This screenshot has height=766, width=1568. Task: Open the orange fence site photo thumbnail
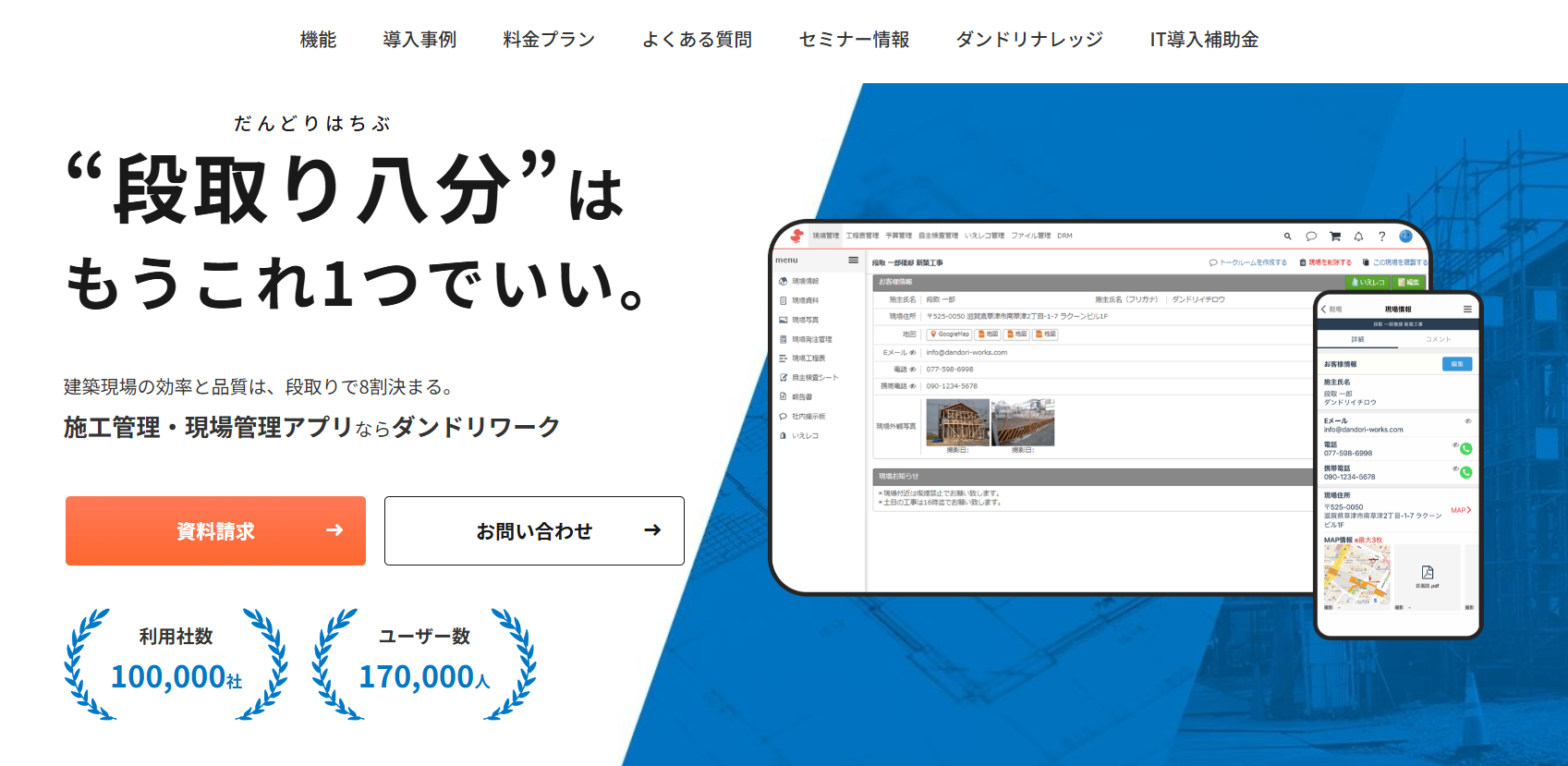coord(1023,422)
